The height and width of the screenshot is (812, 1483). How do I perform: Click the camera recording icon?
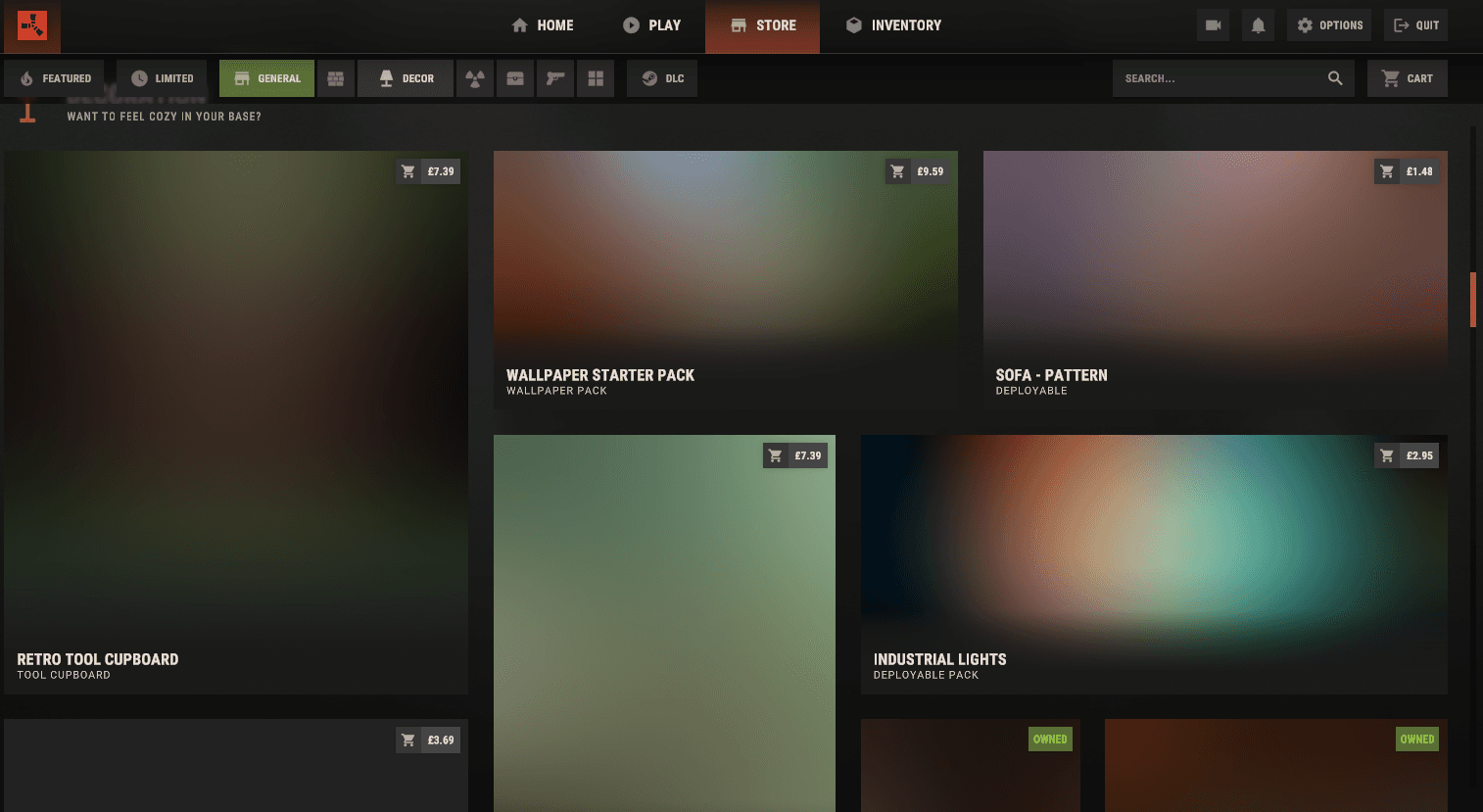pyautogui.click(x=1213, y=25)
